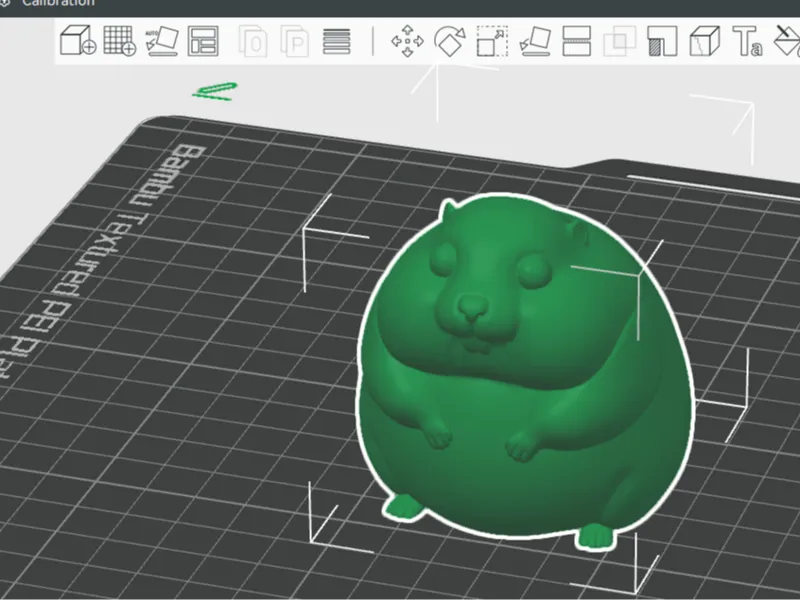Click the greyed Split to objects icon
Viewport: 800px width, 600px height.
253,41
